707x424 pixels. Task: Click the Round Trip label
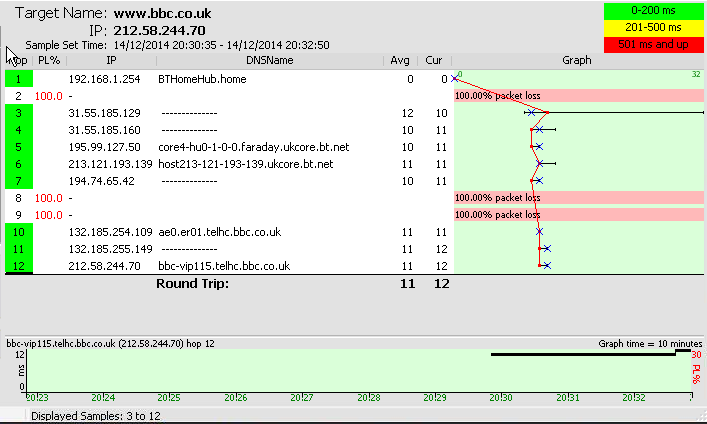[193, 284]
